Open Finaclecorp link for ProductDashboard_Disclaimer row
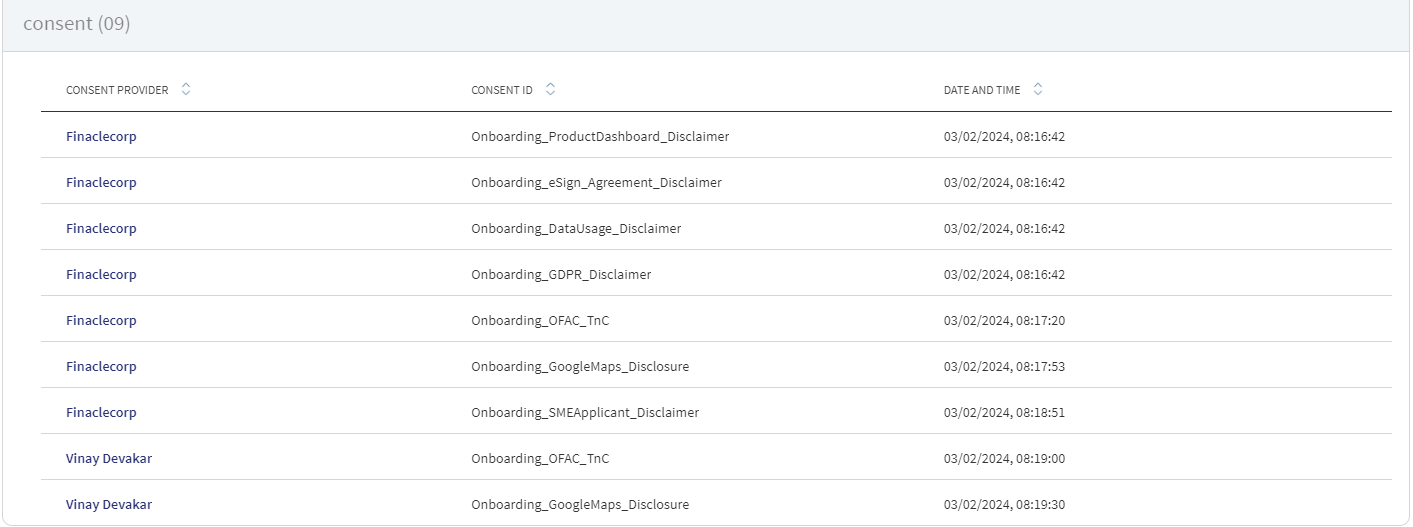Viewport: 1413px width, 527px height. (101, 136)
